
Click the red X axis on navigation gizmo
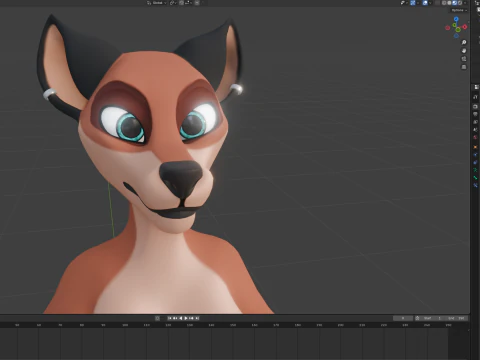tap(465, 27)
